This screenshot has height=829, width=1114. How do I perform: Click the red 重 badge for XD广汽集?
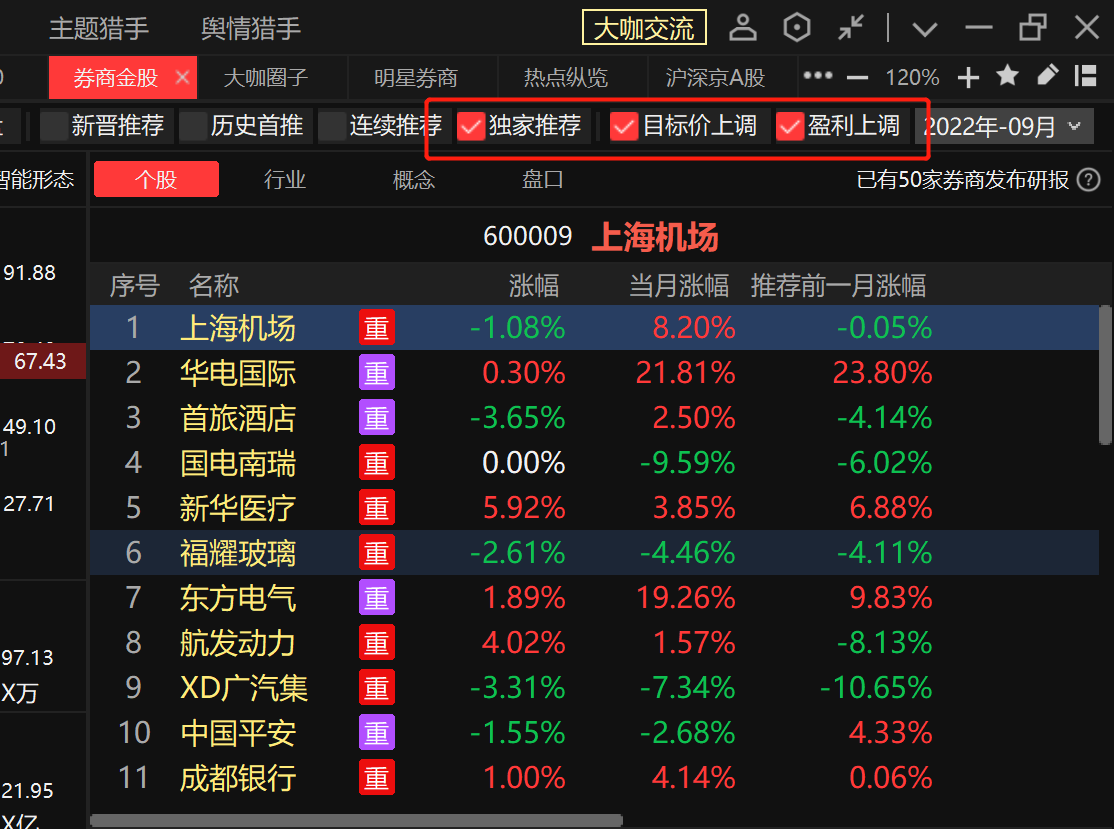pyautogui.click(x=377, y=688)
